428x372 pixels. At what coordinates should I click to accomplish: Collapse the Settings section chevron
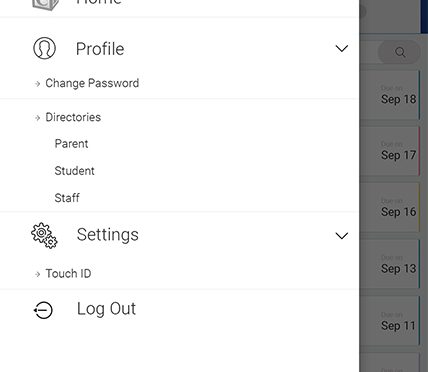point(342,236)
